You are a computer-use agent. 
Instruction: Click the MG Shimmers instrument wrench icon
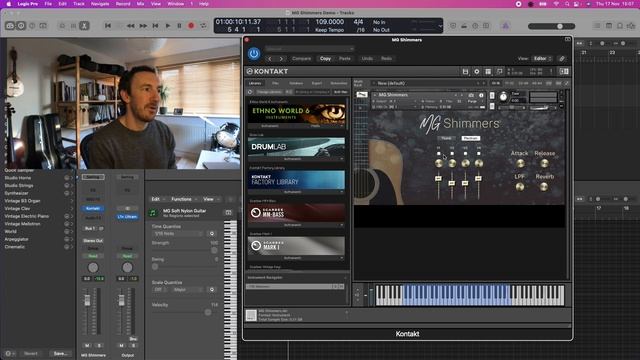pos(362,95)
